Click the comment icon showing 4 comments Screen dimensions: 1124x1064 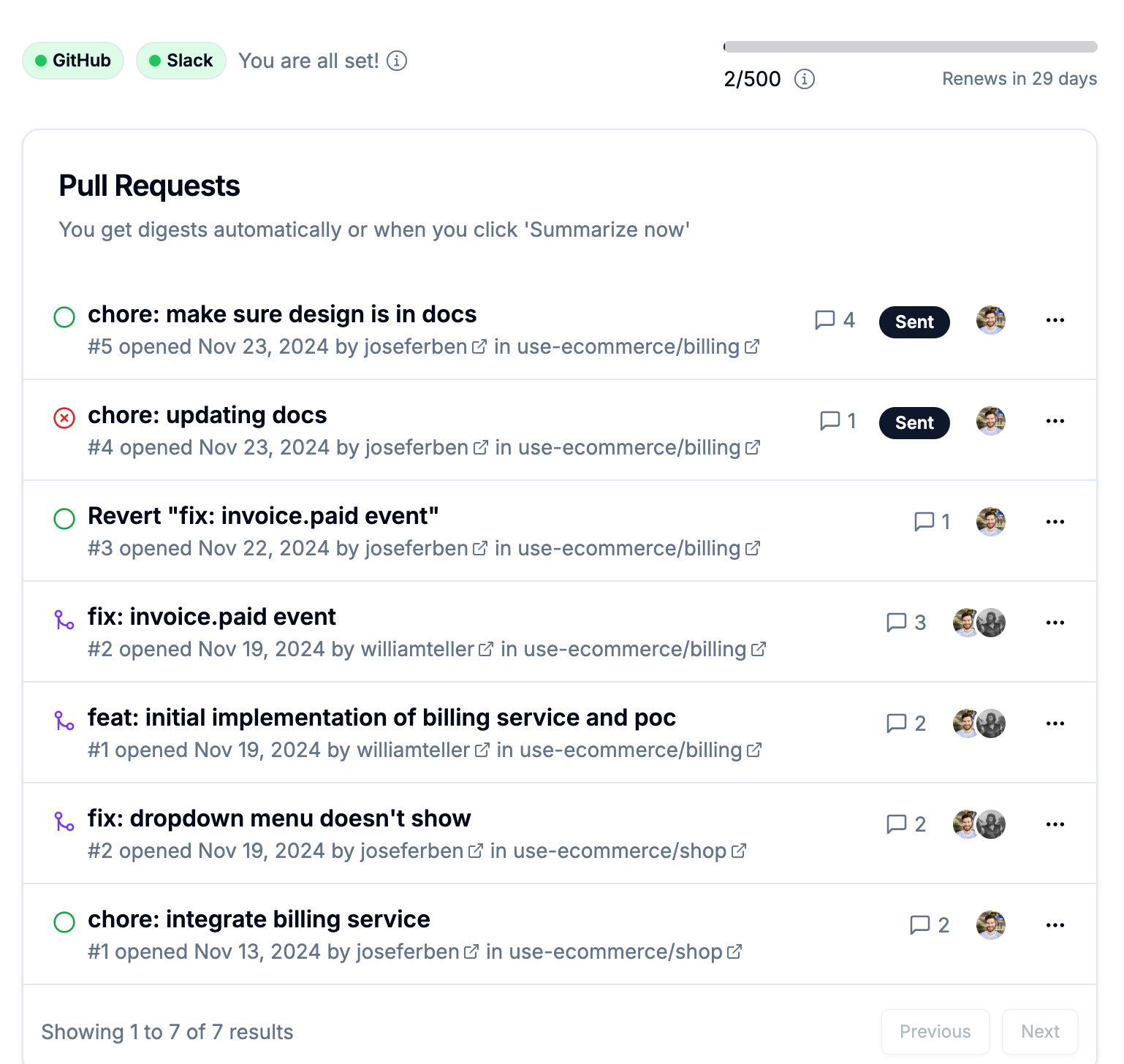[x=825, y=320]
